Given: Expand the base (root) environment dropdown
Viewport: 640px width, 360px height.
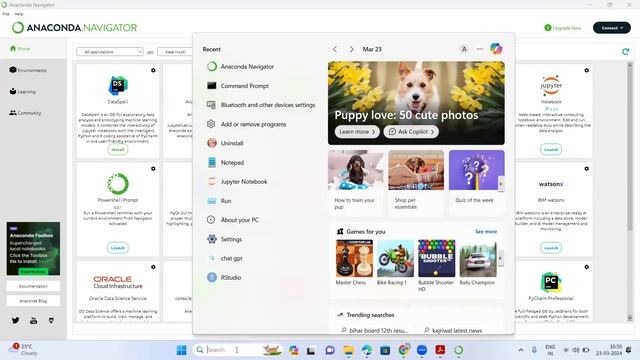Looking at the screenshot, I should (175, 52).
